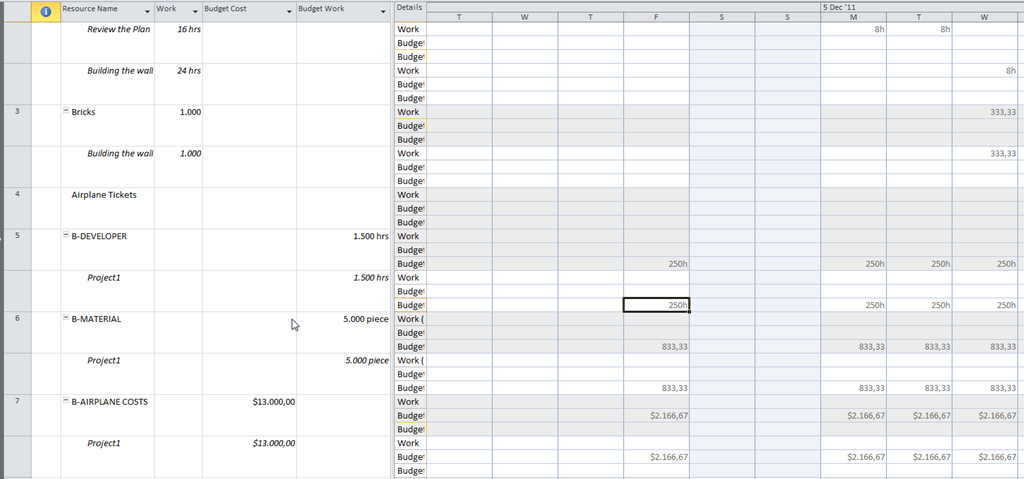Select the Review the Plan assignment
The height and width of the screenshot is (479, 1024).
[119, 29]
